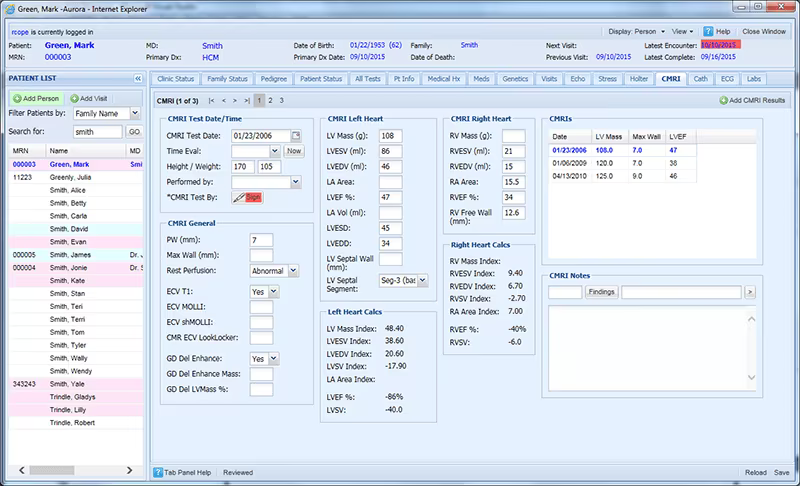Image resolution: width=800 pixels, height=486 pixels.
Task: Go to first CMRI record
Action: pos(211,101)
